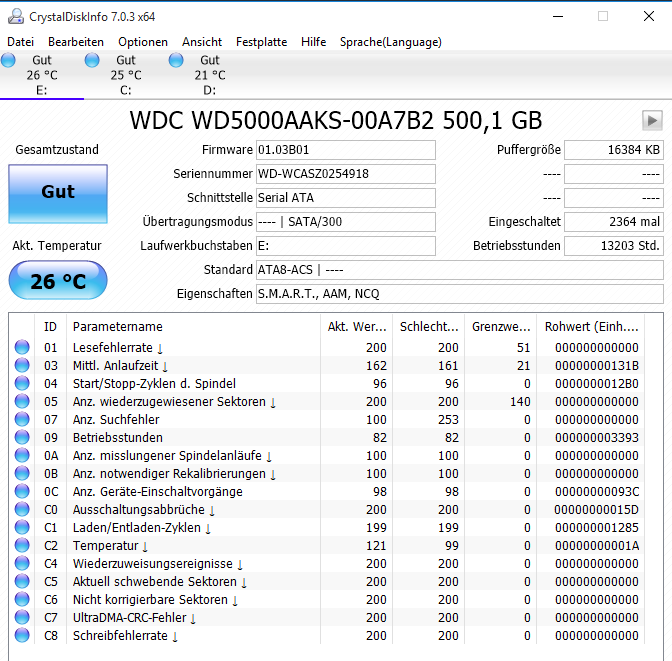Click status orb of Anz. notwendiger Rekalibrierungen
The image size is (672, 661).
point(22,473)
